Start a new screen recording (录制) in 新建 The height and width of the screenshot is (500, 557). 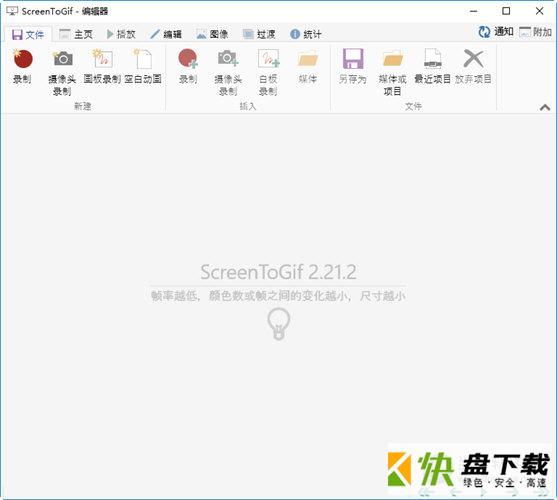click(22, 66)
